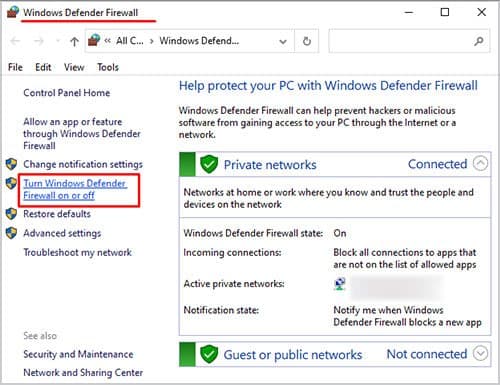This screenshot has width=500, height=385.
Task: Click the 'Incoming connections:' label
Action: [x=232, y=252]
